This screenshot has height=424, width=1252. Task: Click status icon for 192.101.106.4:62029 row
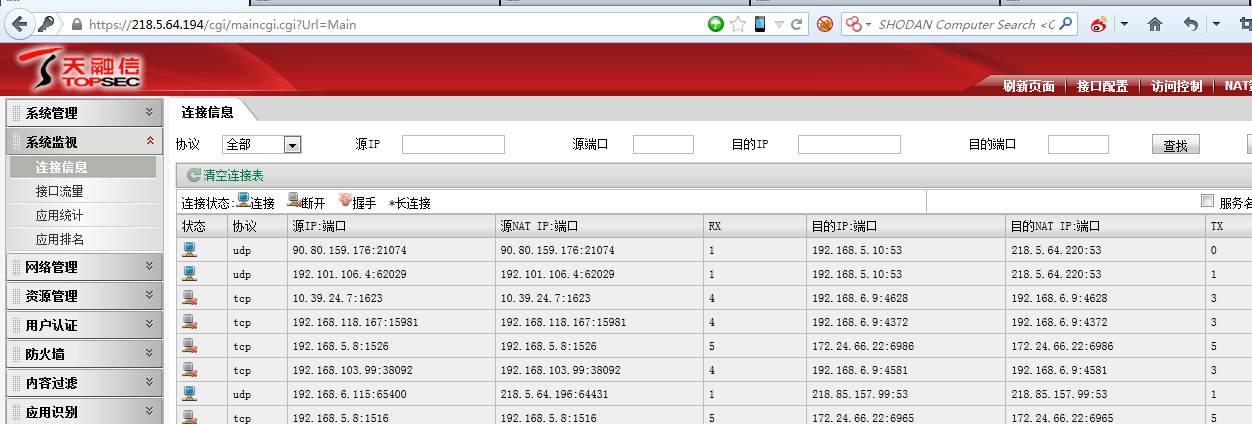(x=189, y=273)
